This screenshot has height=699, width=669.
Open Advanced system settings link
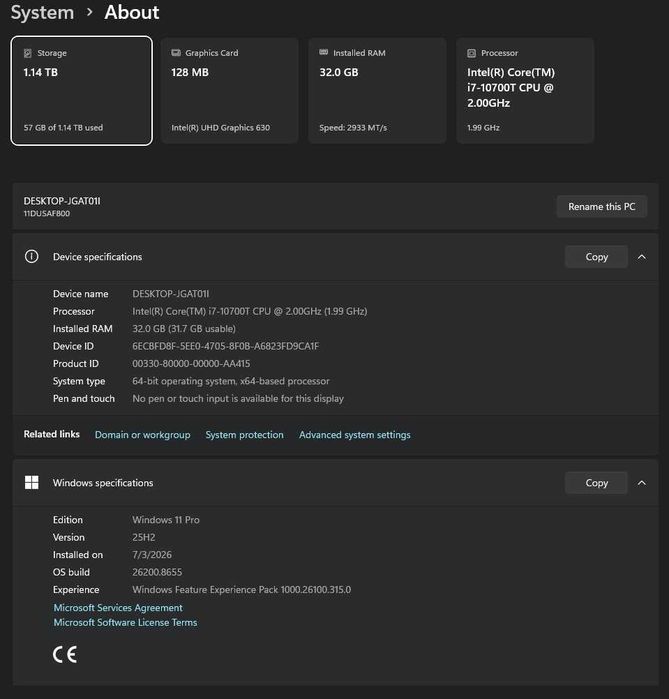pos(355,435)
